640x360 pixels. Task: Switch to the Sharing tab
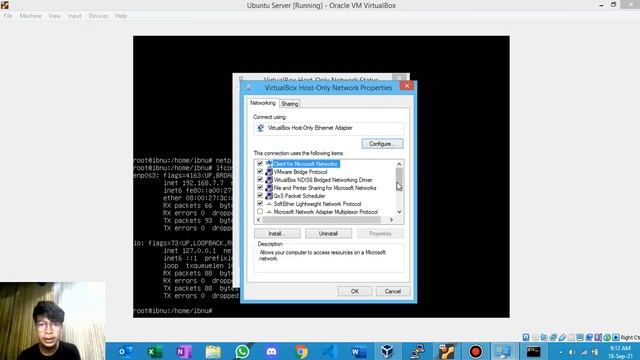point(289,104)
